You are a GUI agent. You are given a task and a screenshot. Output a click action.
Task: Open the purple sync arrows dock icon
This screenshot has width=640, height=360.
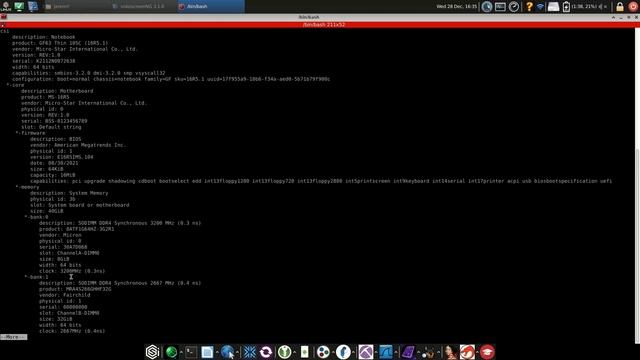[266, 352]
